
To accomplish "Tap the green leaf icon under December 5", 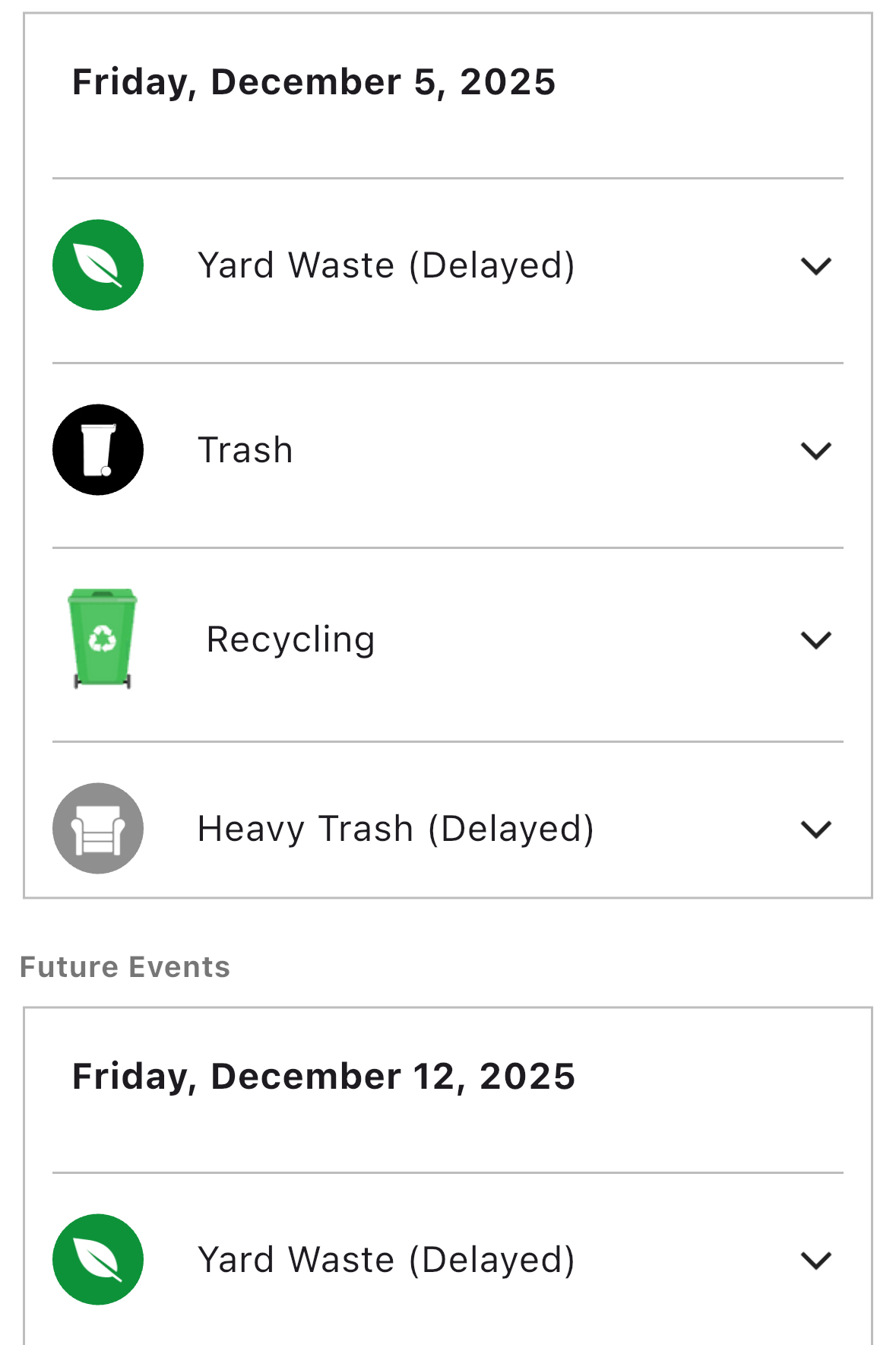I will [x=98, y=265].
